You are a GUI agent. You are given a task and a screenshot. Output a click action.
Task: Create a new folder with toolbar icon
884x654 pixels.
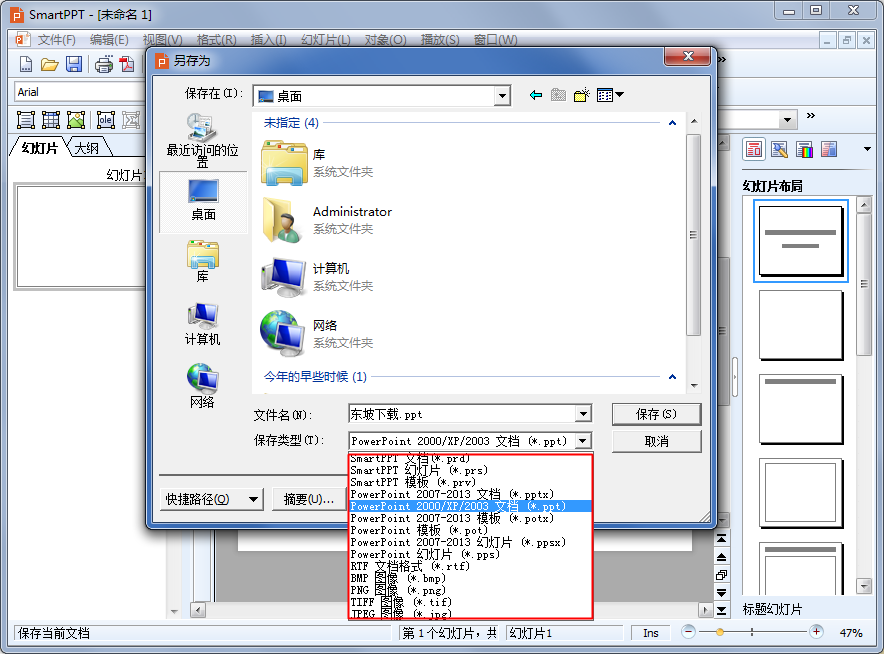(x=582, y=95)
